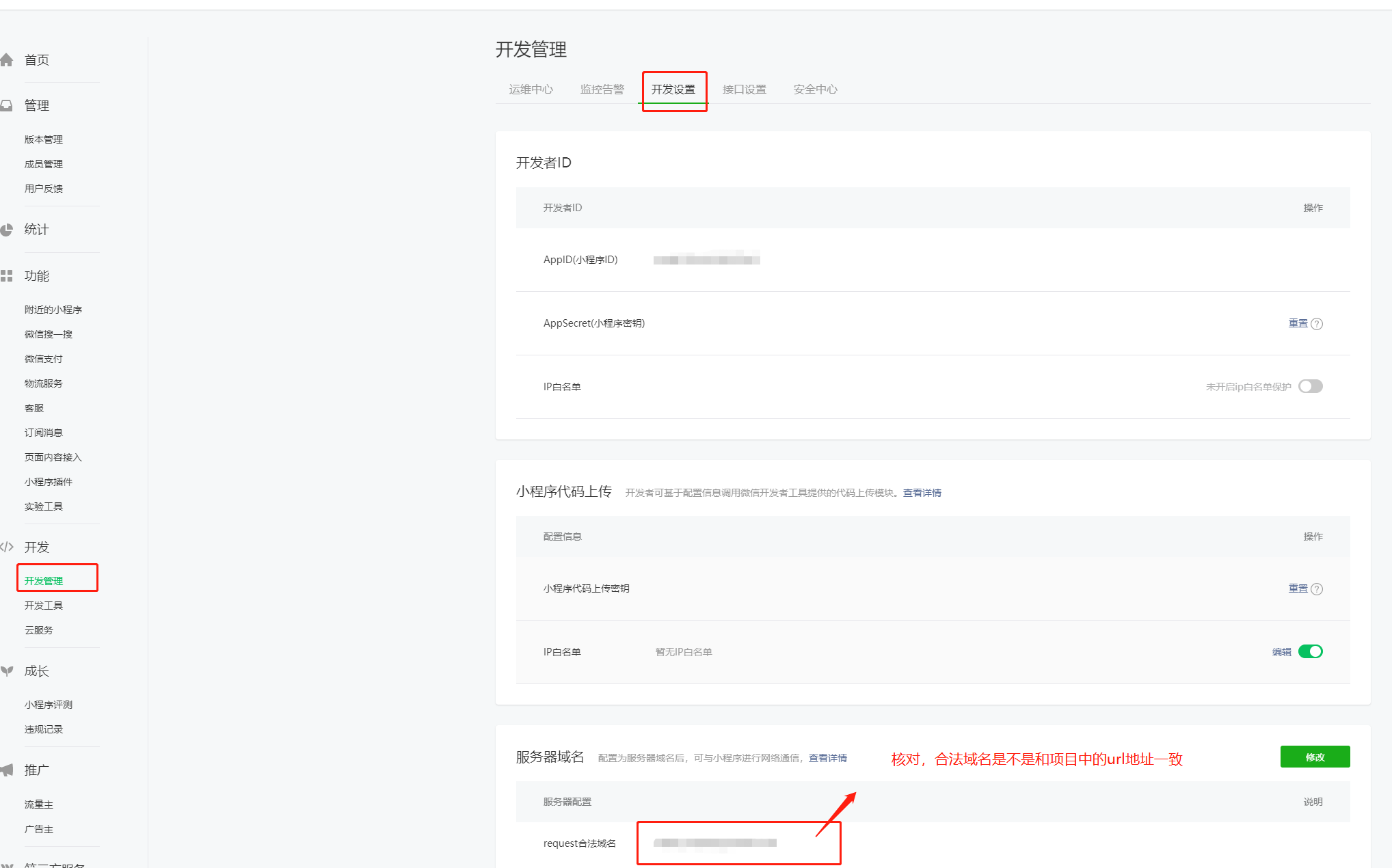Expand the 成长 sidebar section
Viewport: 1392px width, 868px height.
[x=38, y=671]
